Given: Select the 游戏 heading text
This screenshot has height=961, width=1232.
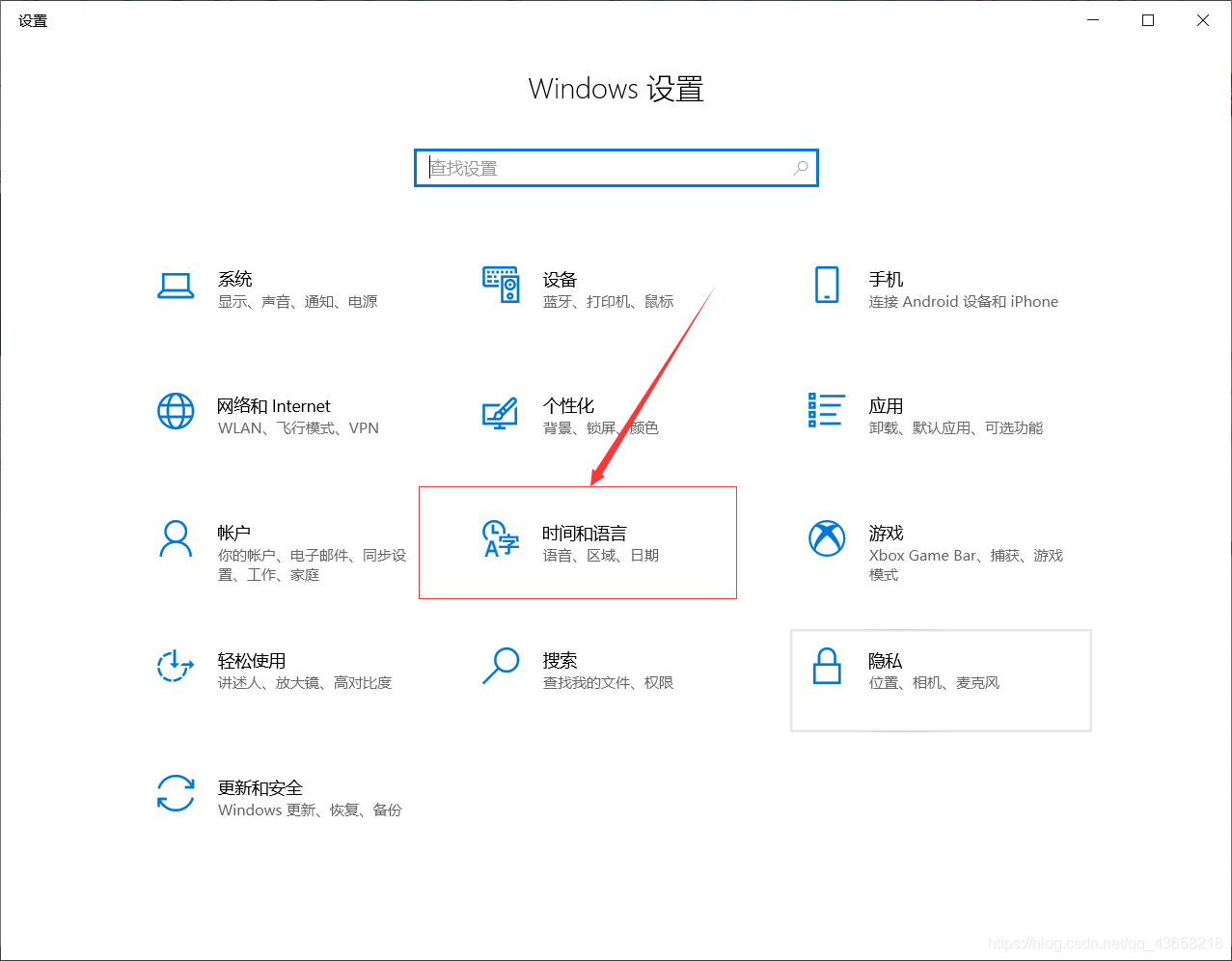Looking at the screenshot, I should [x=886, y=533].
